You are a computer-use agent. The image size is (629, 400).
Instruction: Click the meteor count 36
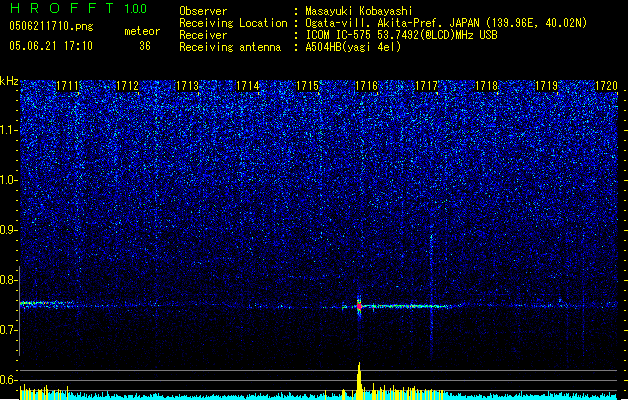point(145,46)
